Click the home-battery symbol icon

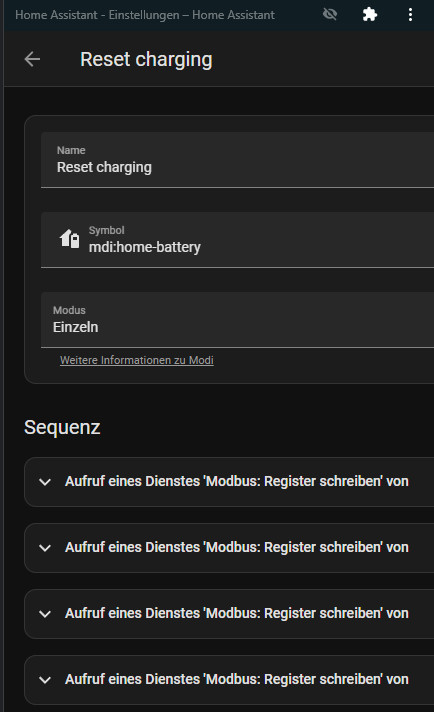[x=69, y=239]
